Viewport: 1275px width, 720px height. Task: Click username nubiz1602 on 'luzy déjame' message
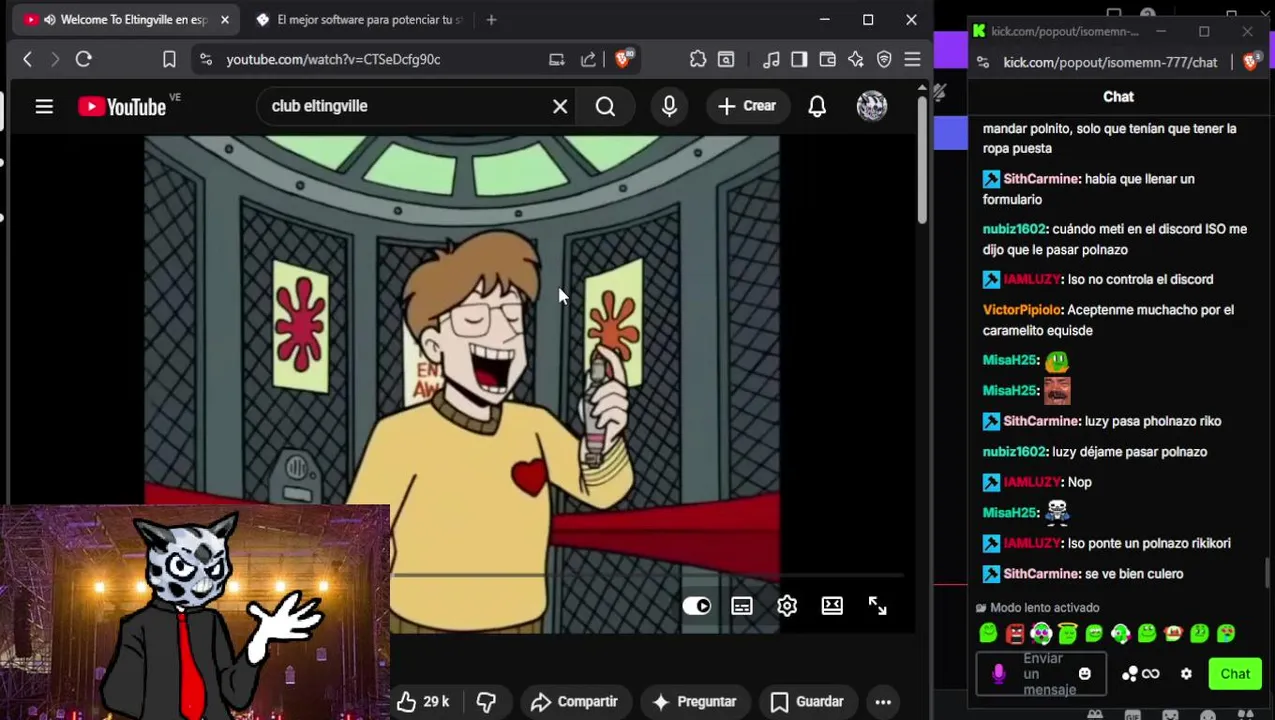click(x=1015, y=452)
